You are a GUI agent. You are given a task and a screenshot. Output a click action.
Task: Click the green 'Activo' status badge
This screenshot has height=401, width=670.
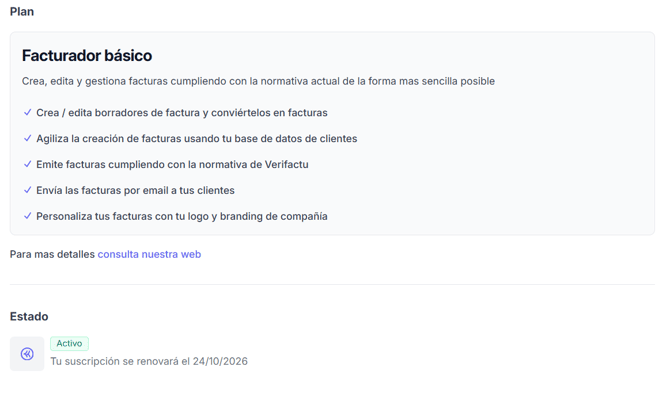(x=69, y=344)
